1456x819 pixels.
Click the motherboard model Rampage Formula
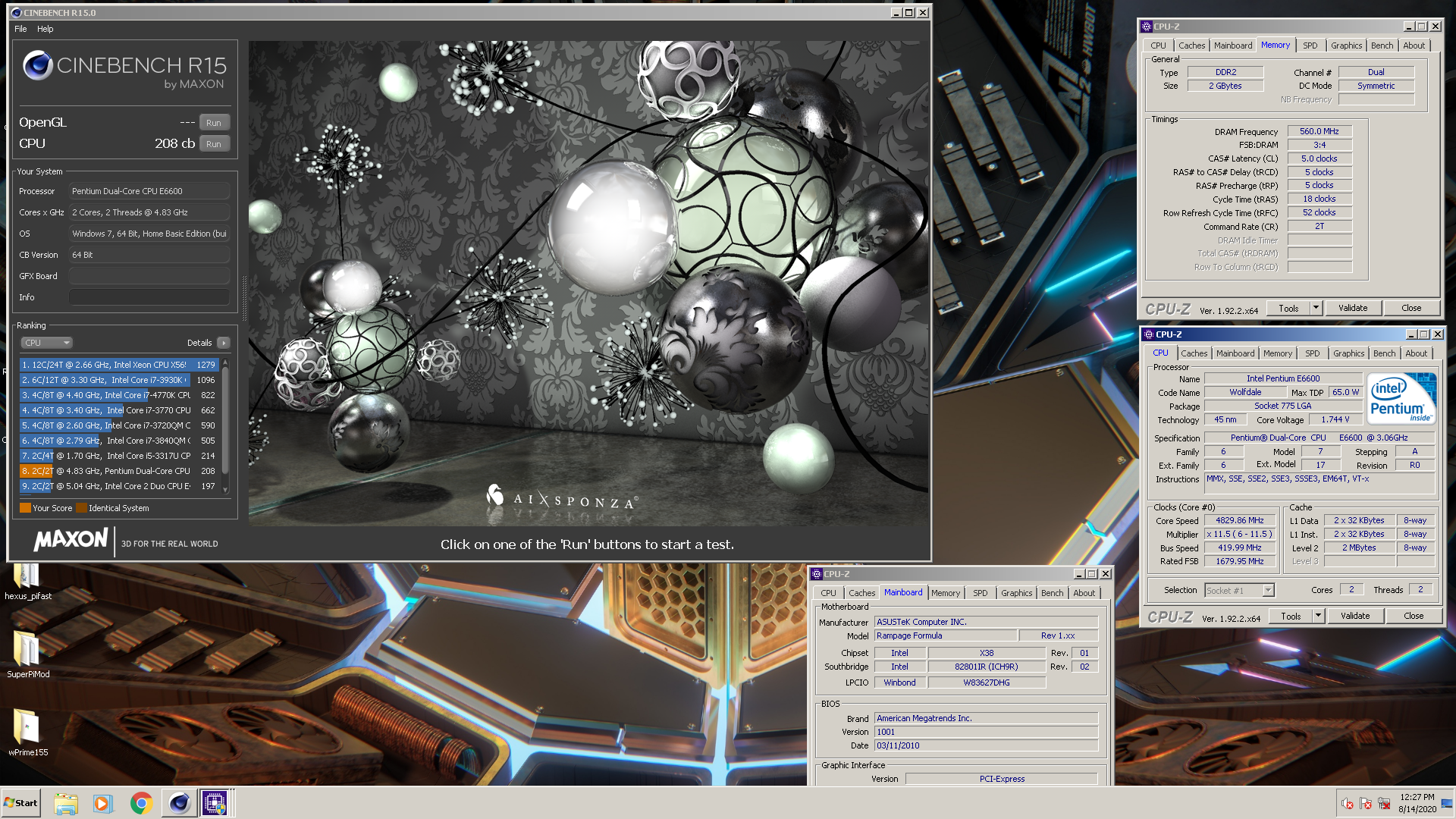coord(945,635)
